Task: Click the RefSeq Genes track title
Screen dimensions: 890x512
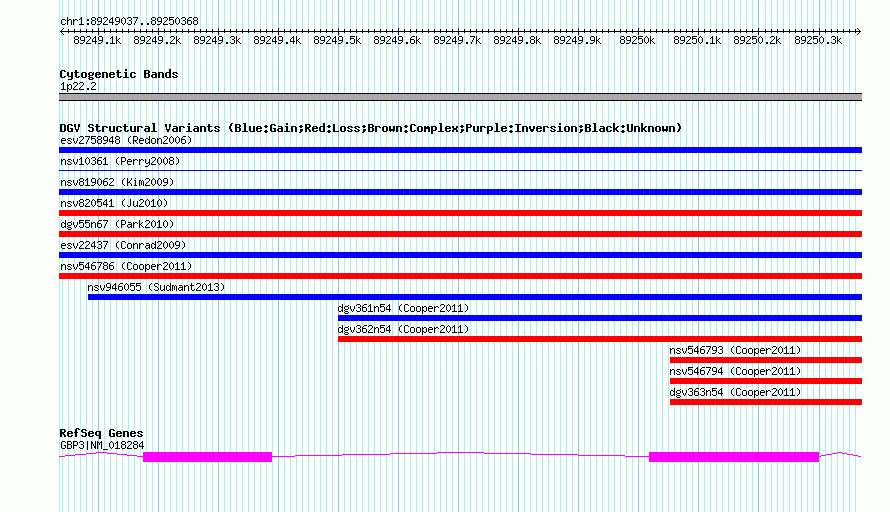Action: (x=101, y=433)
